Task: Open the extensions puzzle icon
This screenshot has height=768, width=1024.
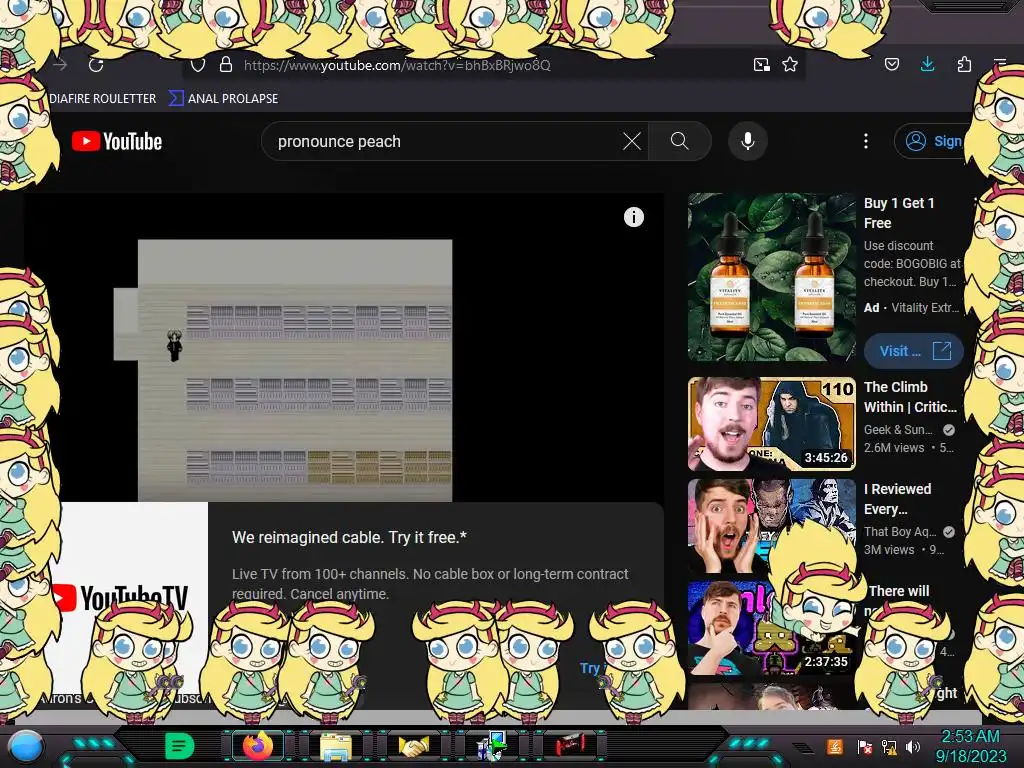Action: tap(964, 64)
